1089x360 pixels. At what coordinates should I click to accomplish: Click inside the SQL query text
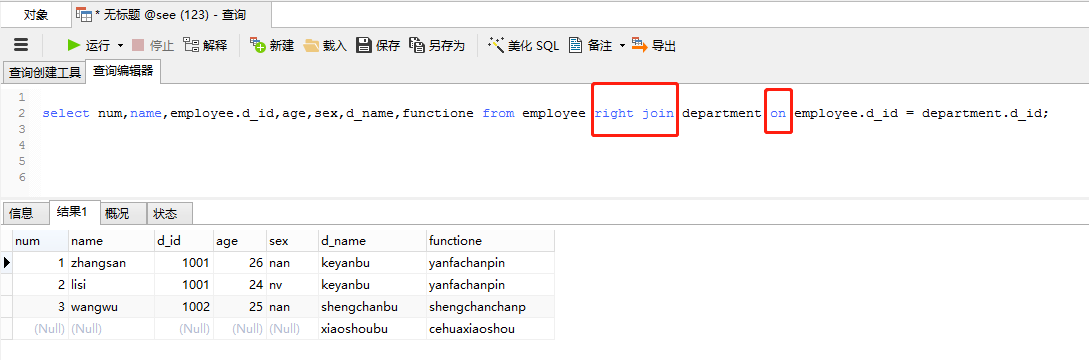click(x=544, y=113)
